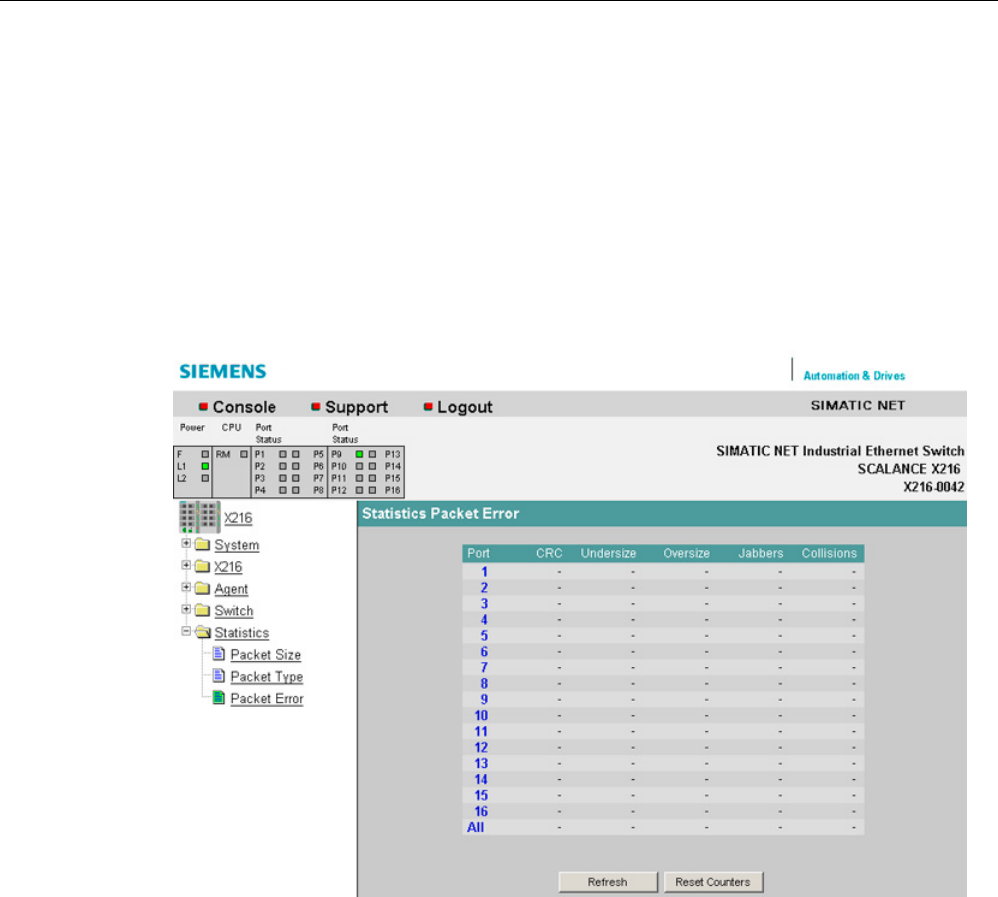The image size is (998, 897).
Task: Expand the System folder node
Action: [x=186, y=544]
